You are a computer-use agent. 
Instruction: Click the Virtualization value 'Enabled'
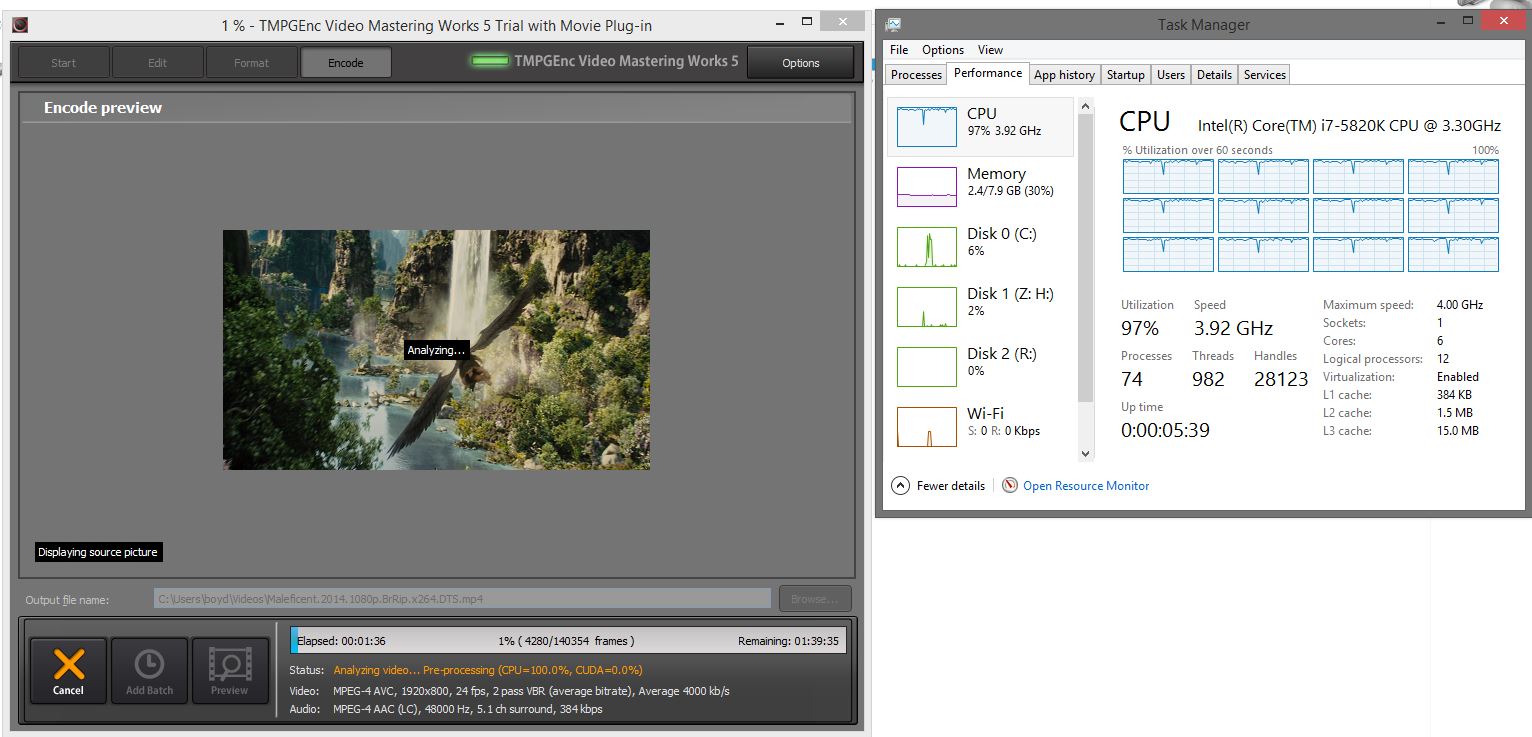[1457, 377]
